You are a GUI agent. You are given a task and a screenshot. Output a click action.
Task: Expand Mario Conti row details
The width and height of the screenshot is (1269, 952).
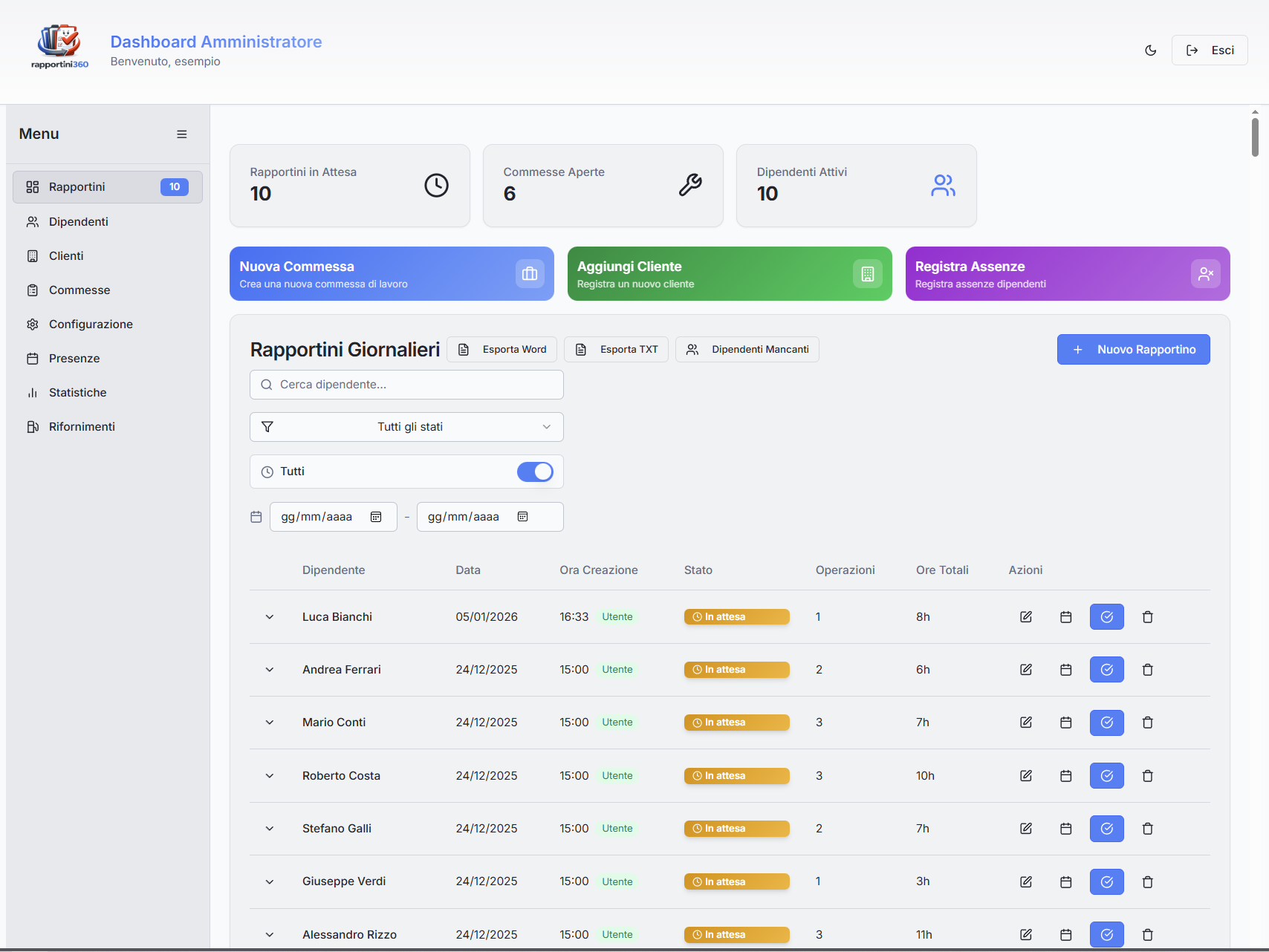(270, 723)
